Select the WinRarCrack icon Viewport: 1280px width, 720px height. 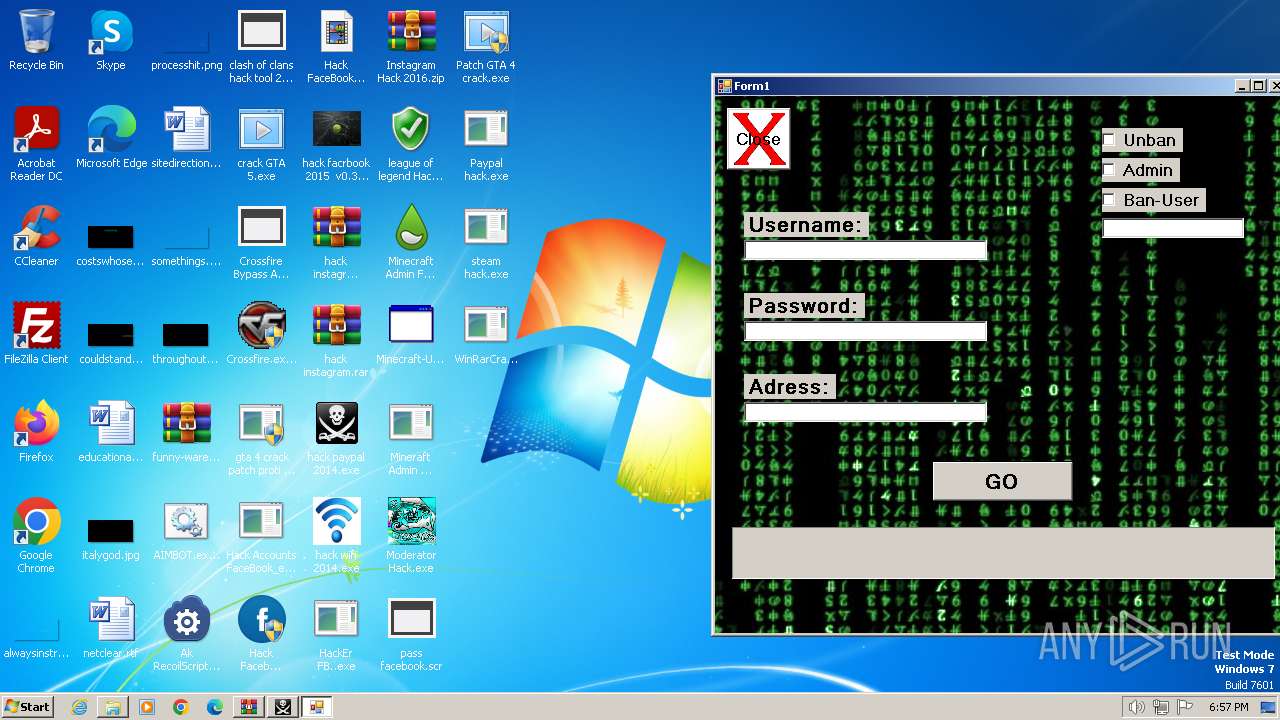point(486,335)
